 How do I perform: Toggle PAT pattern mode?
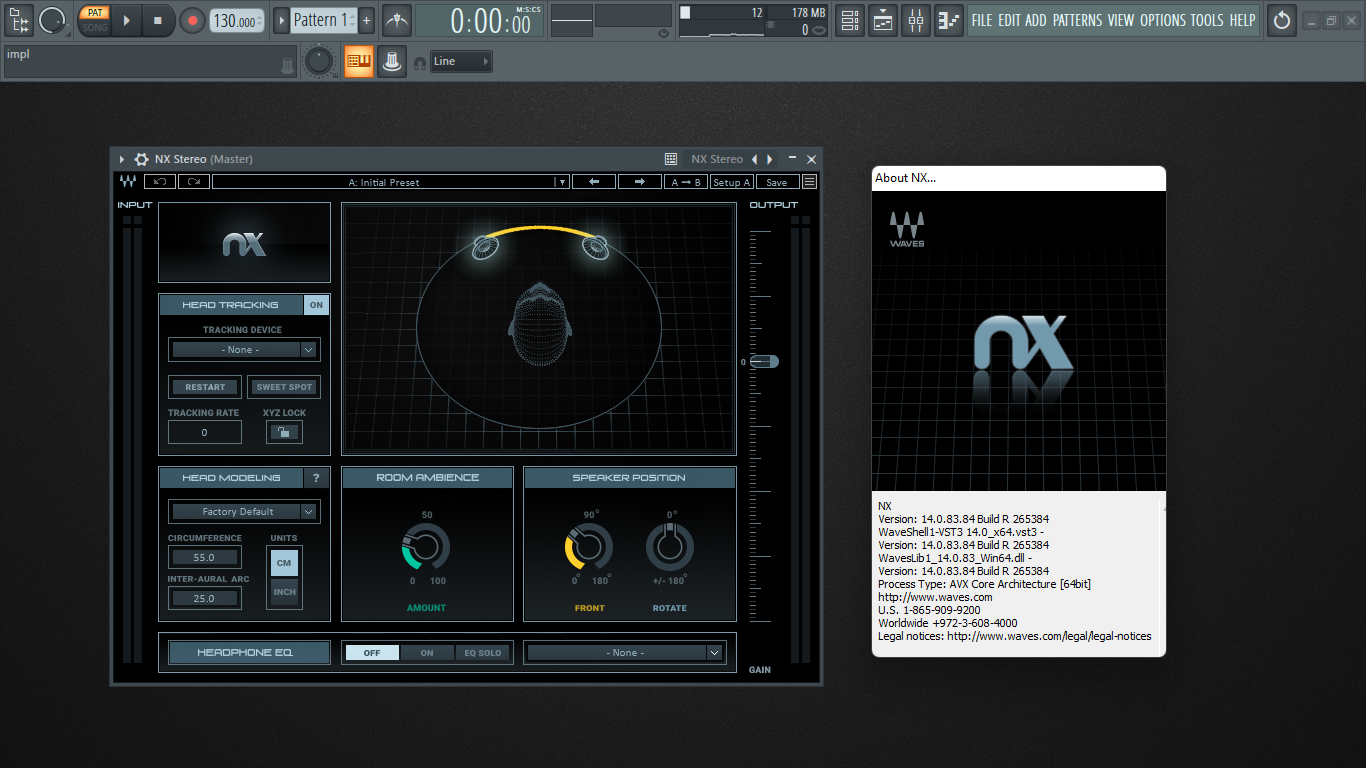(94, 13)
